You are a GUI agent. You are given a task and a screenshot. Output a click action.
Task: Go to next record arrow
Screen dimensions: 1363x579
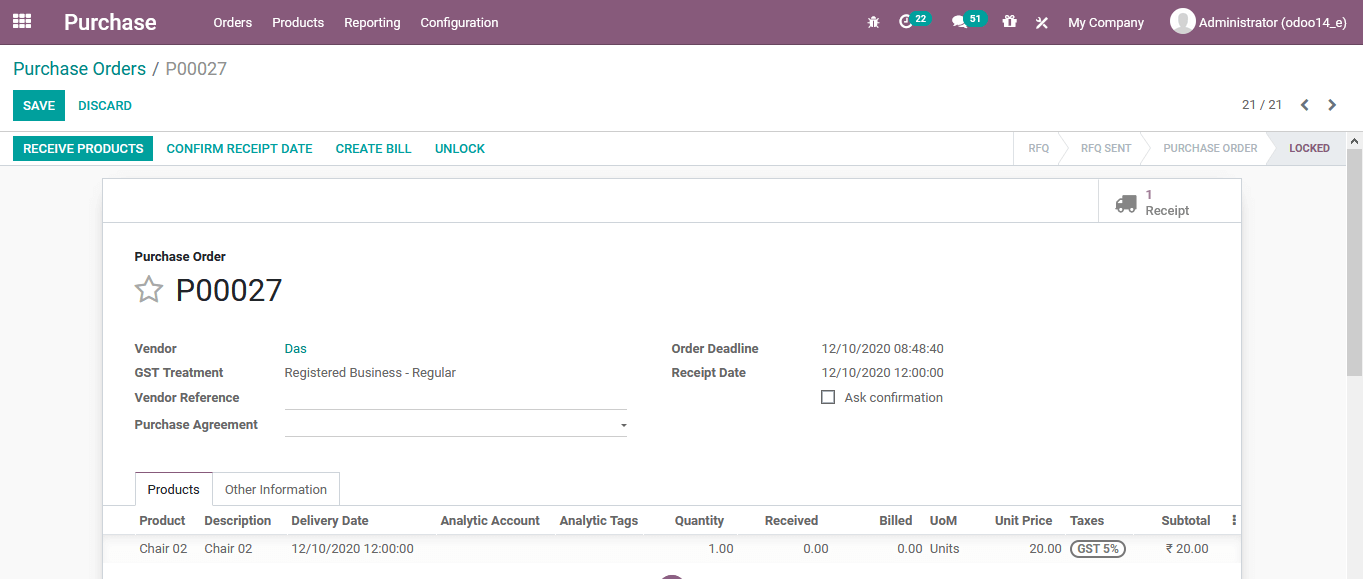pyautogui.click(x=1332, y=105)
